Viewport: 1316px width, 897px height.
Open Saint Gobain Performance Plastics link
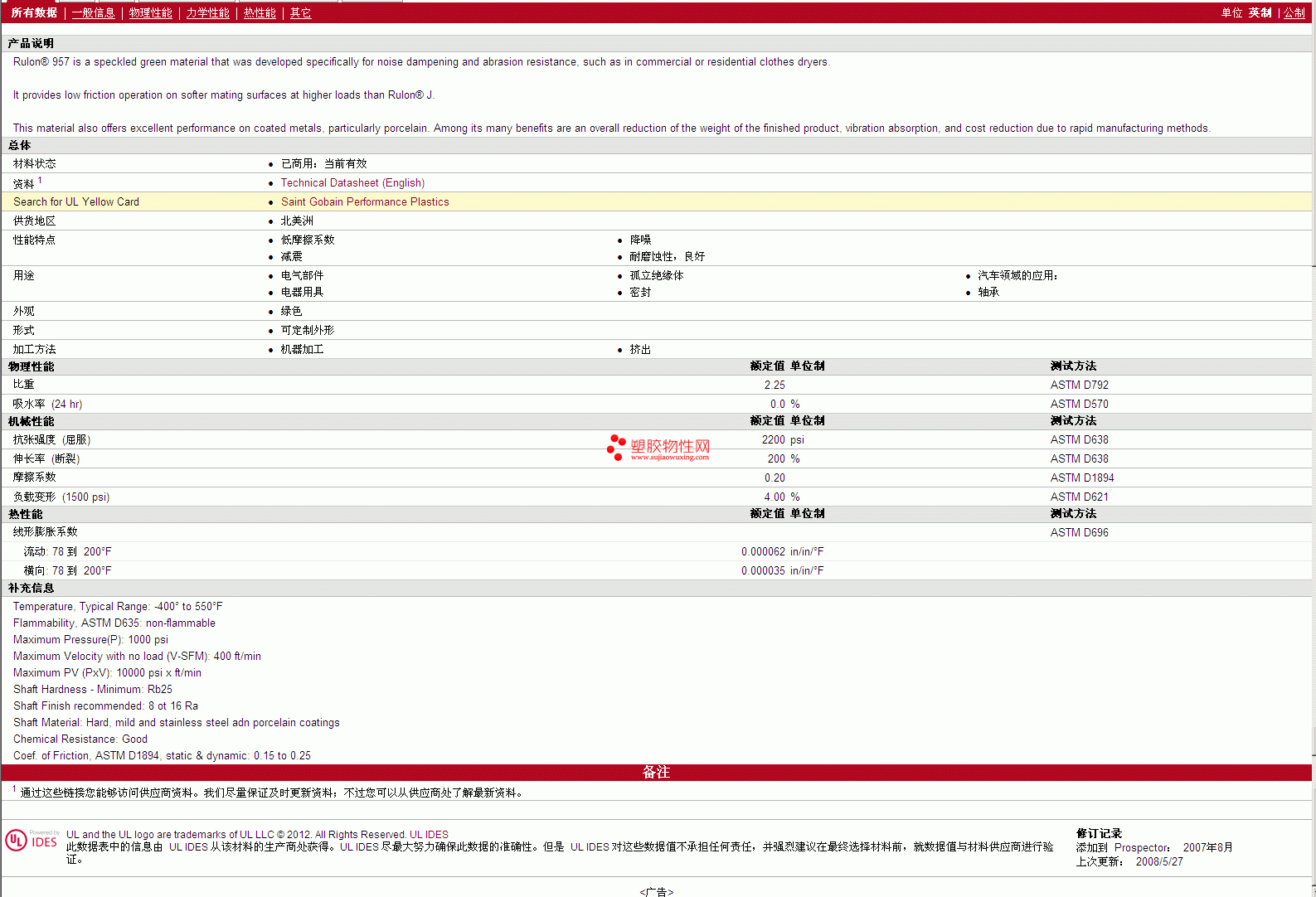click(x=365, y=202)
